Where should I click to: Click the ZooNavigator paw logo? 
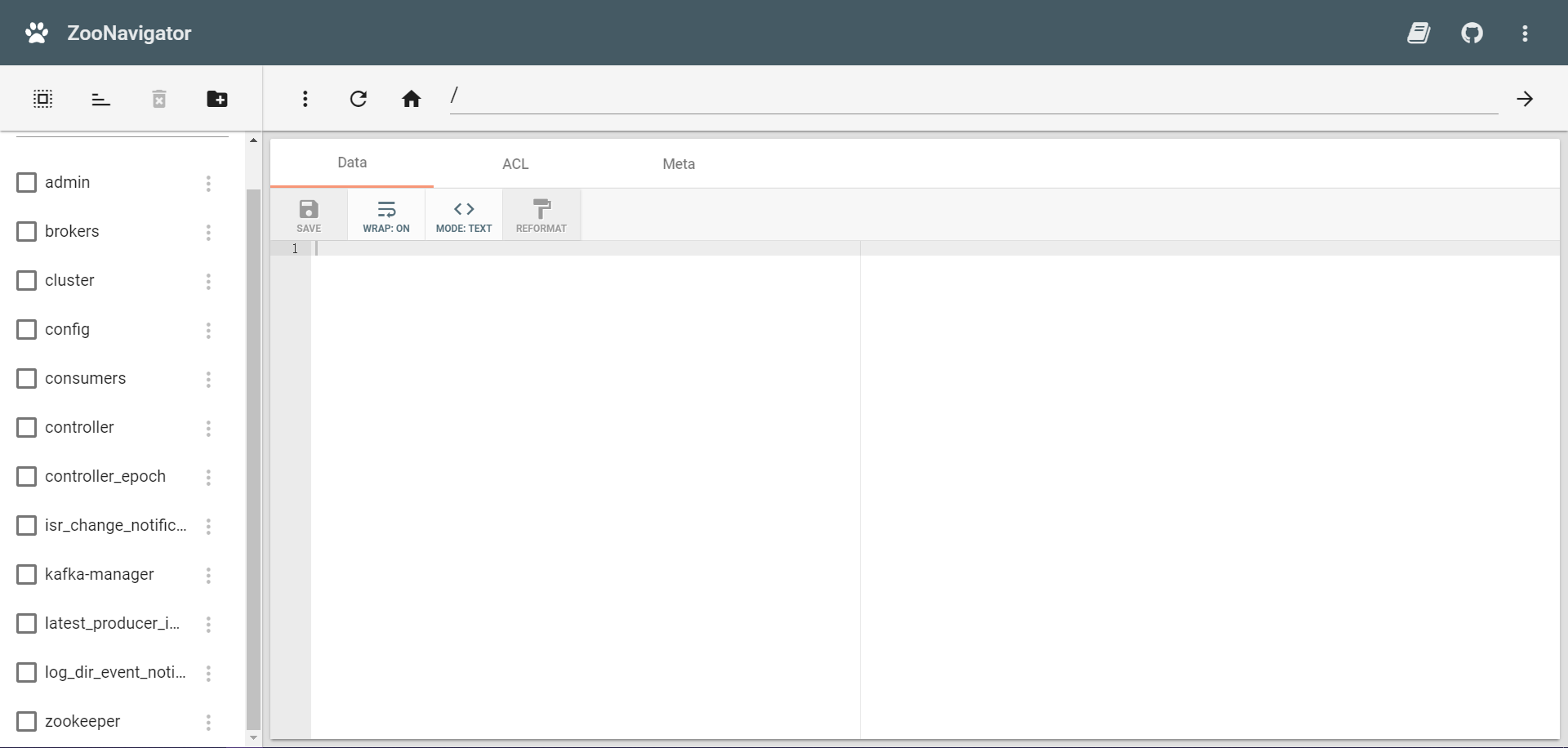tap(37, 33)
